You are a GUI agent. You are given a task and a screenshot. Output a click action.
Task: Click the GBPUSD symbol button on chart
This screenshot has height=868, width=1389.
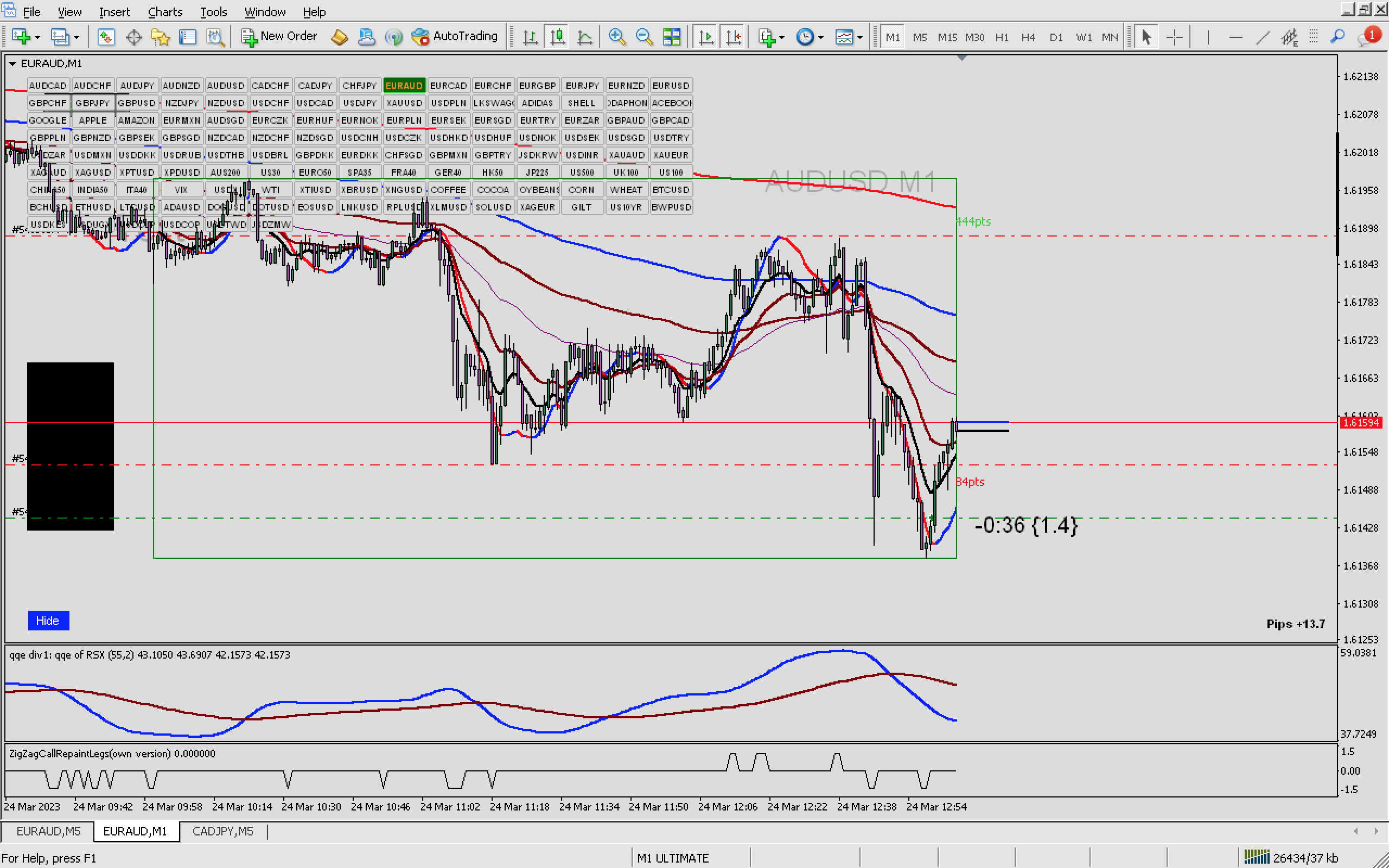[x=137, y=103]
